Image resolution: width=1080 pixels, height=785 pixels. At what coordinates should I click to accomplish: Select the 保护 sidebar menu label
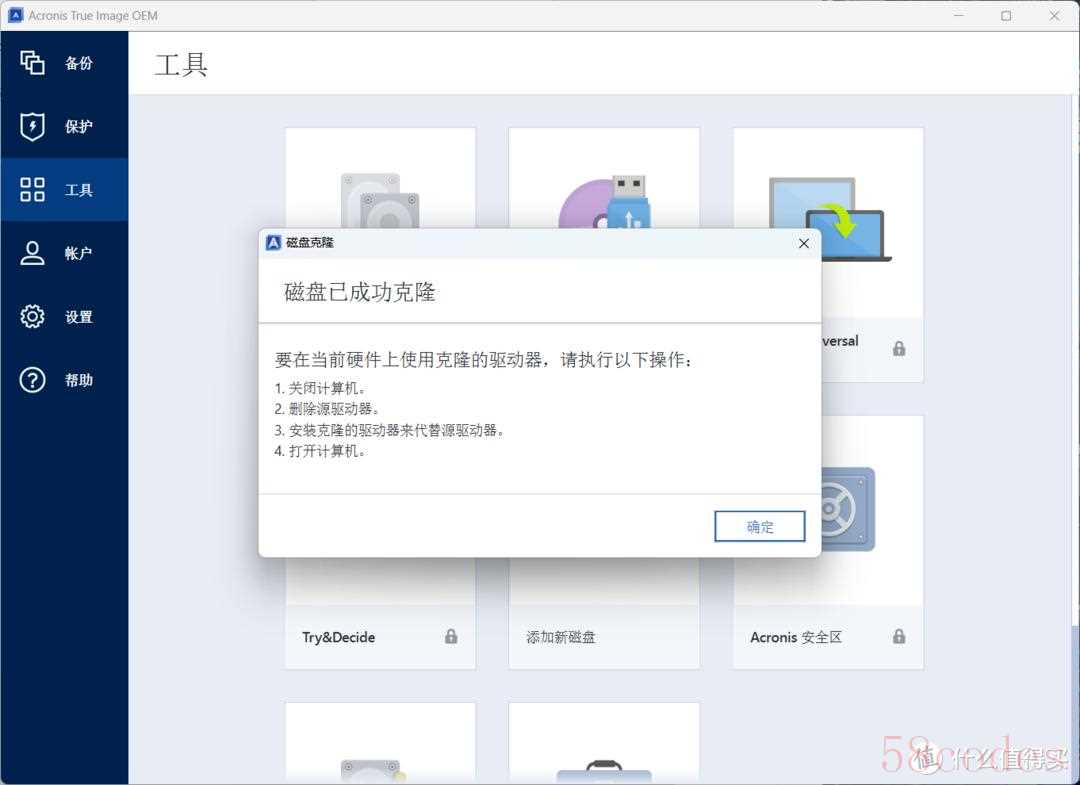pos(79,127)
